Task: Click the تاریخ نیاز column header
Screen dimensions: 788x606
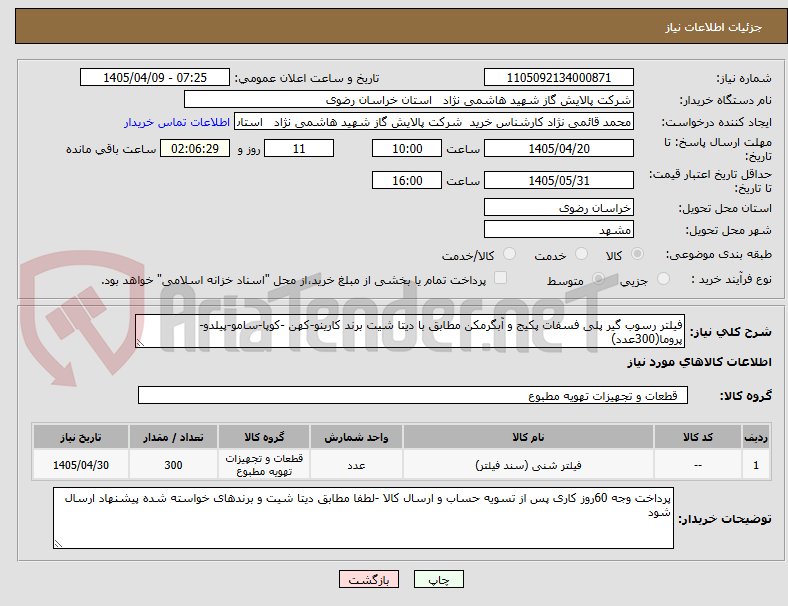Action: point(81,437)
